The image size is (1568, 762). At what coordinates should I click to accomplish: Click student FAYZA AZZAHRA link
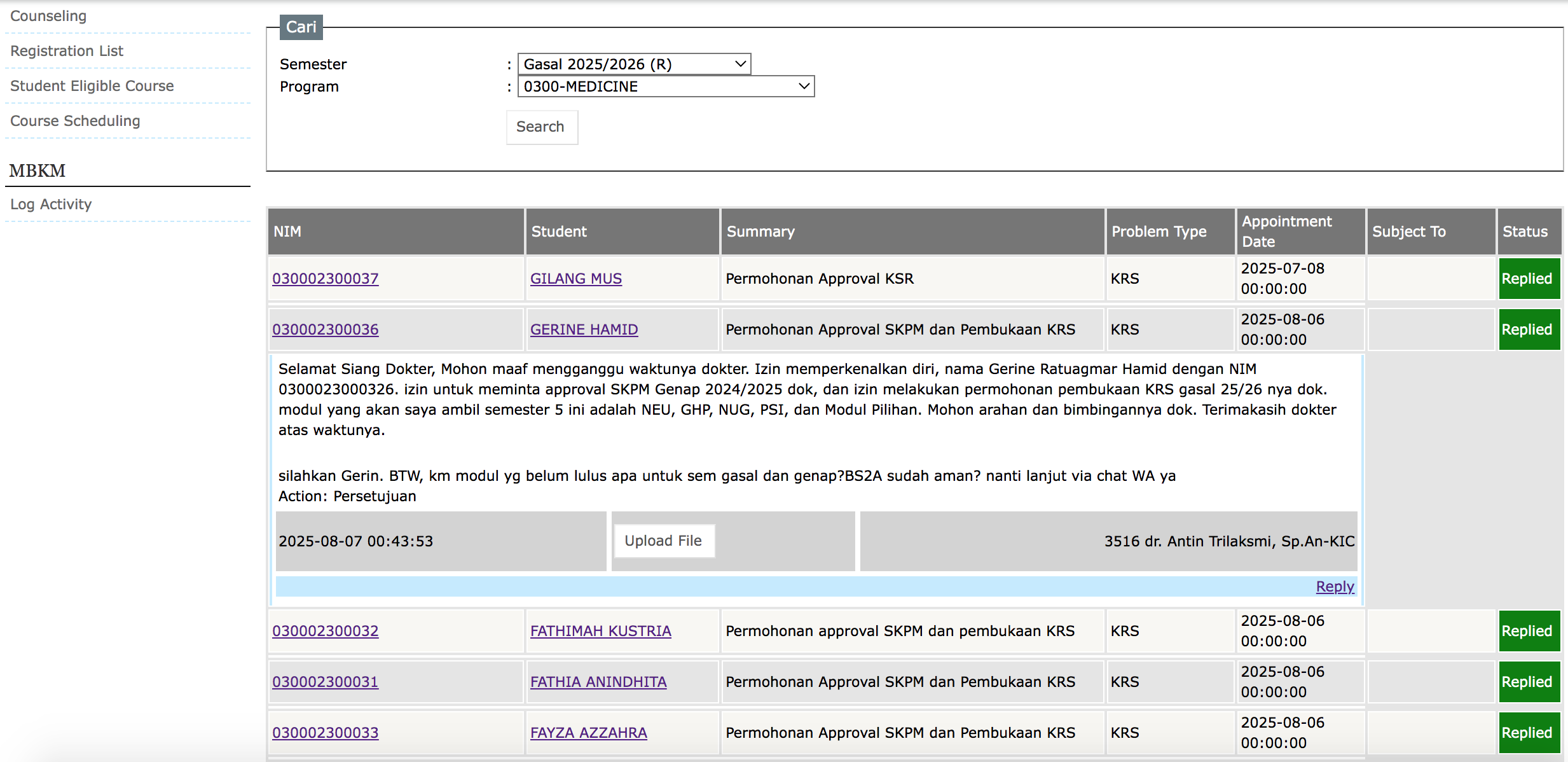point(589,733)
